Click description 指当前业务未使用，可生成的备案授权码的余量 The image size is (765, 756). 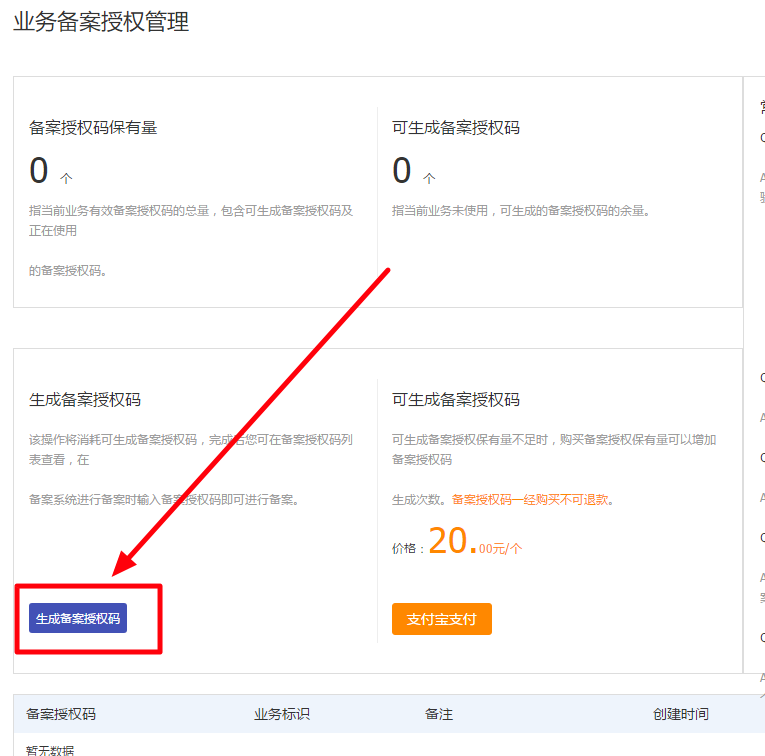521,211
